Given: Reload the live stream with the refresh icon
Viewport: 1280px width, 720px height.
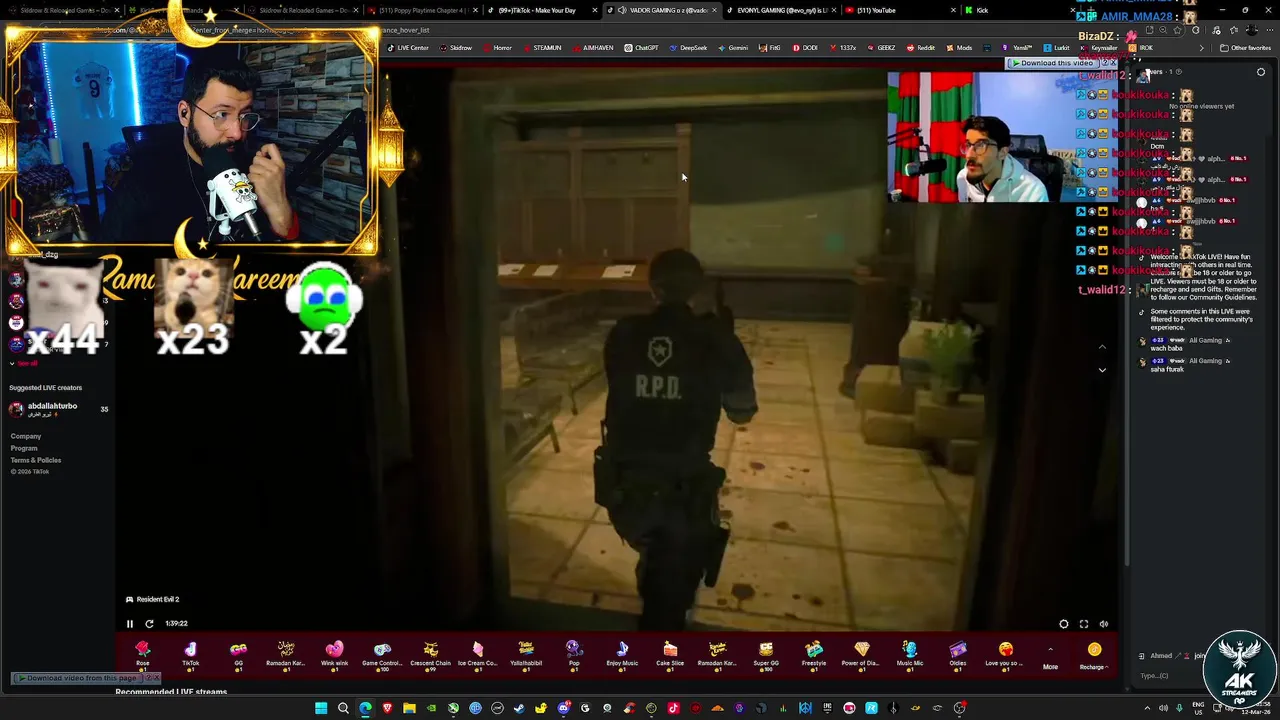Looking at the screenshot, I should coord(149,624).
